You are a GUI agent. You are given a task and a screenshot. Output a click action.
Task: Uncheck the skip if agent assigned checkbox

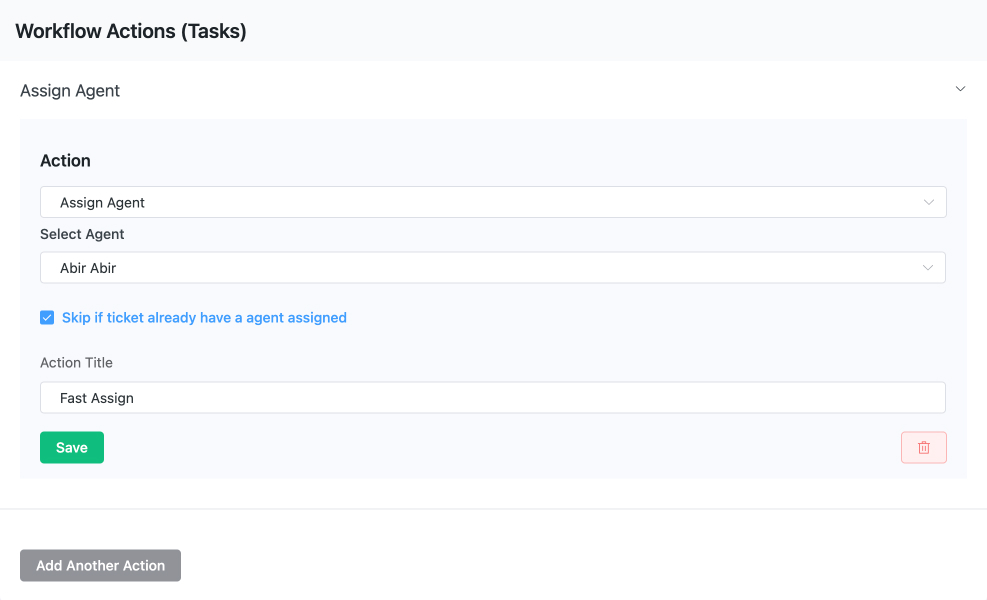click(47, 317)
